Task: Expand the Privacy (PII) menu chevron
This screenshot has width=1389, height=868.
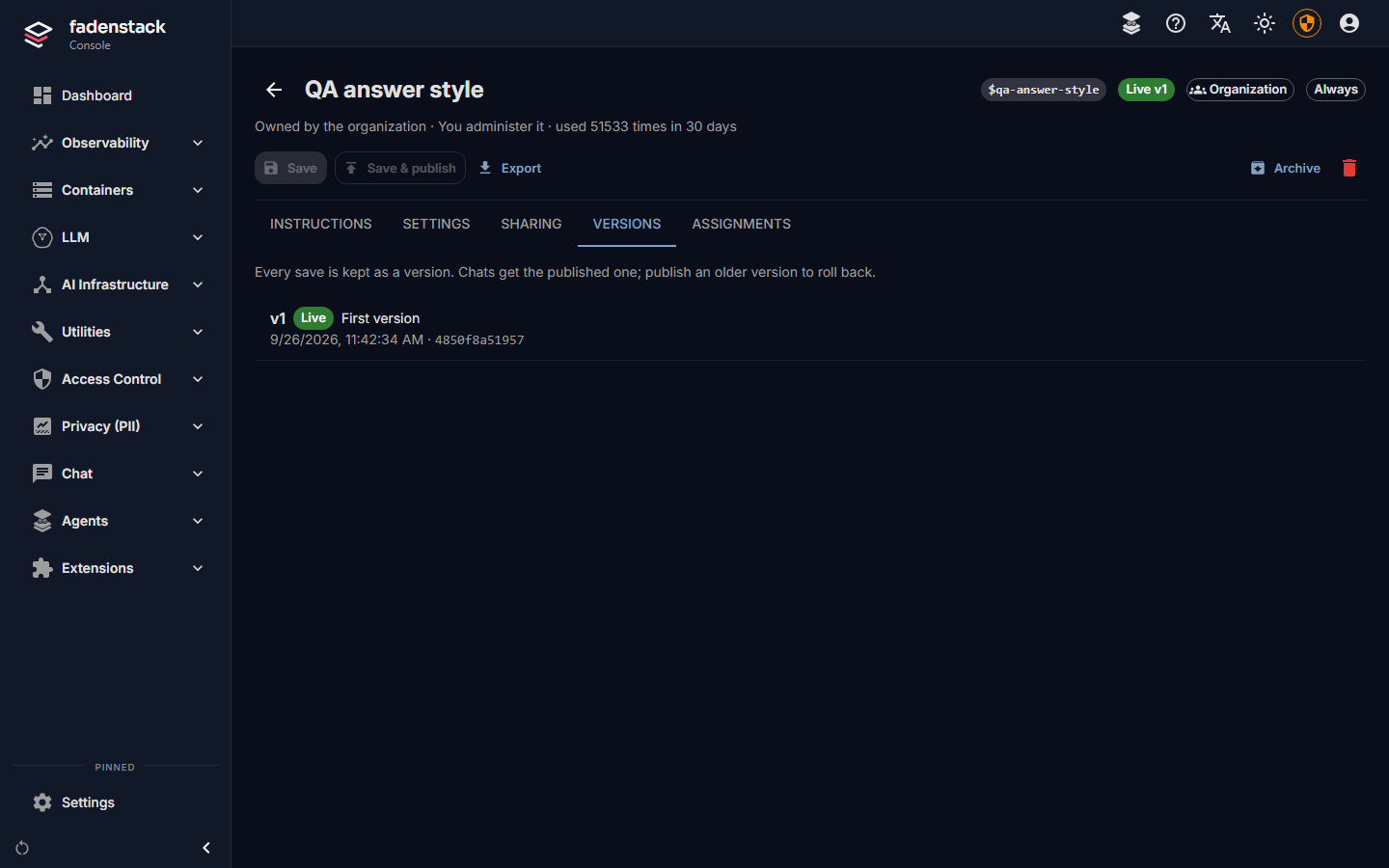Action: [198, 426]
